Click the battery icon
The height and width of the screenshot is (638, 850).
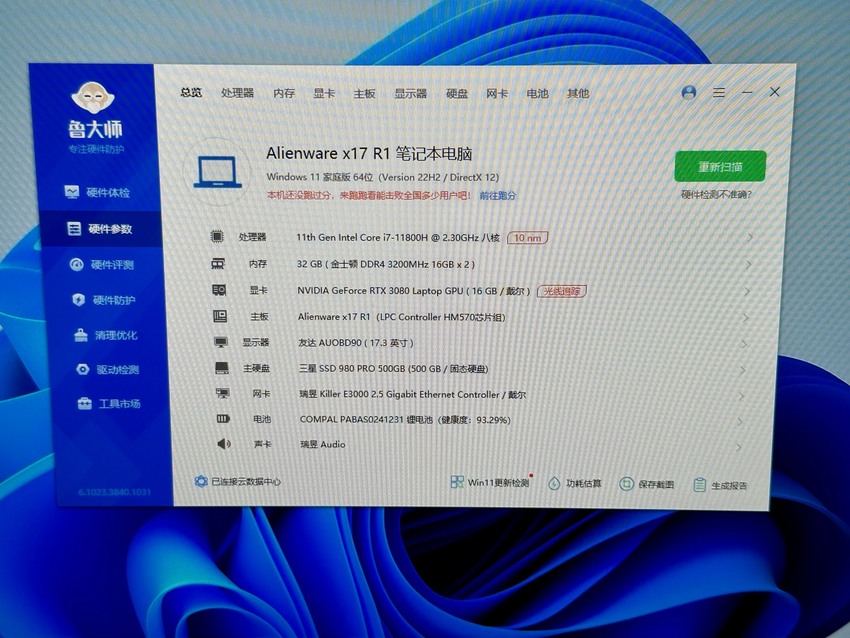click(x=223, y=418)
